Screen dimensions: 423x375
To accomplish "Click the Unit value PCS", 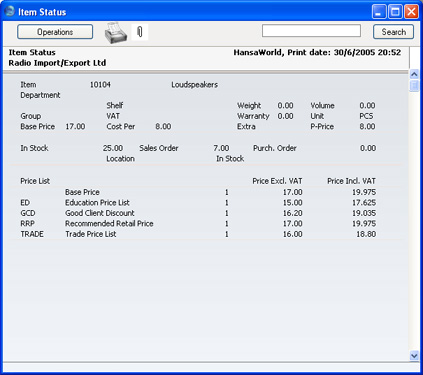I will [366, 116].
